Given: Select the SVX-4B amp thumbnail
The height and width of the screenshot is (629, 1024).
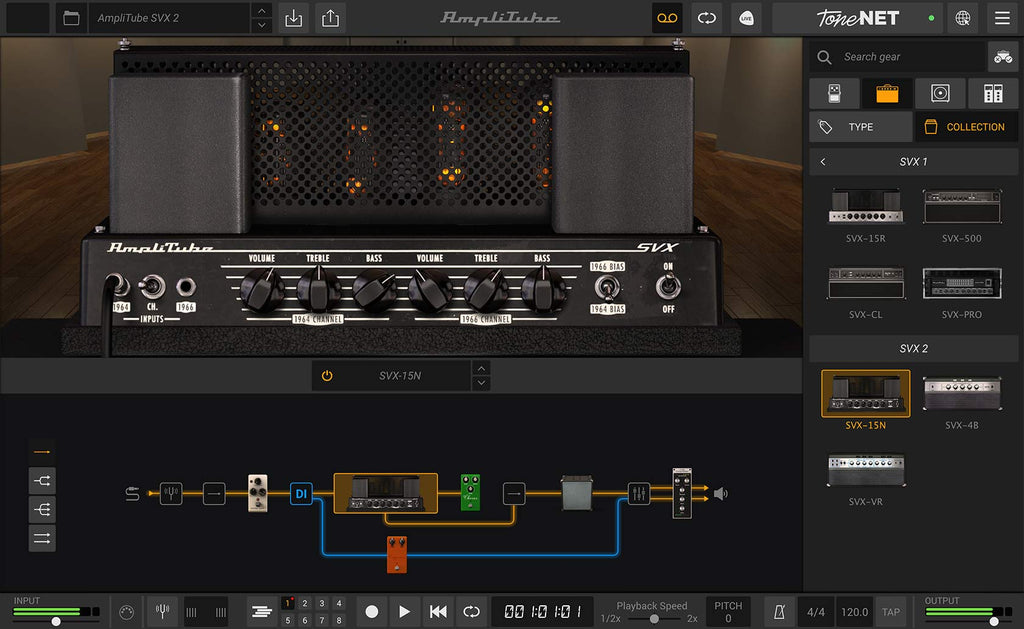Looking at the screenshot, I should point(961,393).
